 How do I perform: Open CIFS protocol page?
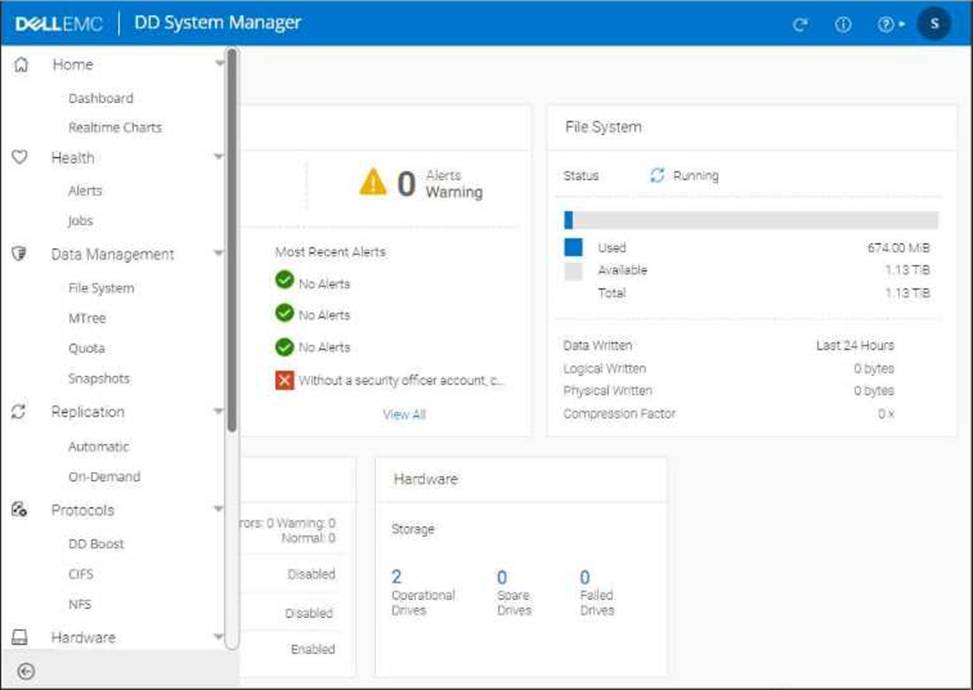(81, 574)
